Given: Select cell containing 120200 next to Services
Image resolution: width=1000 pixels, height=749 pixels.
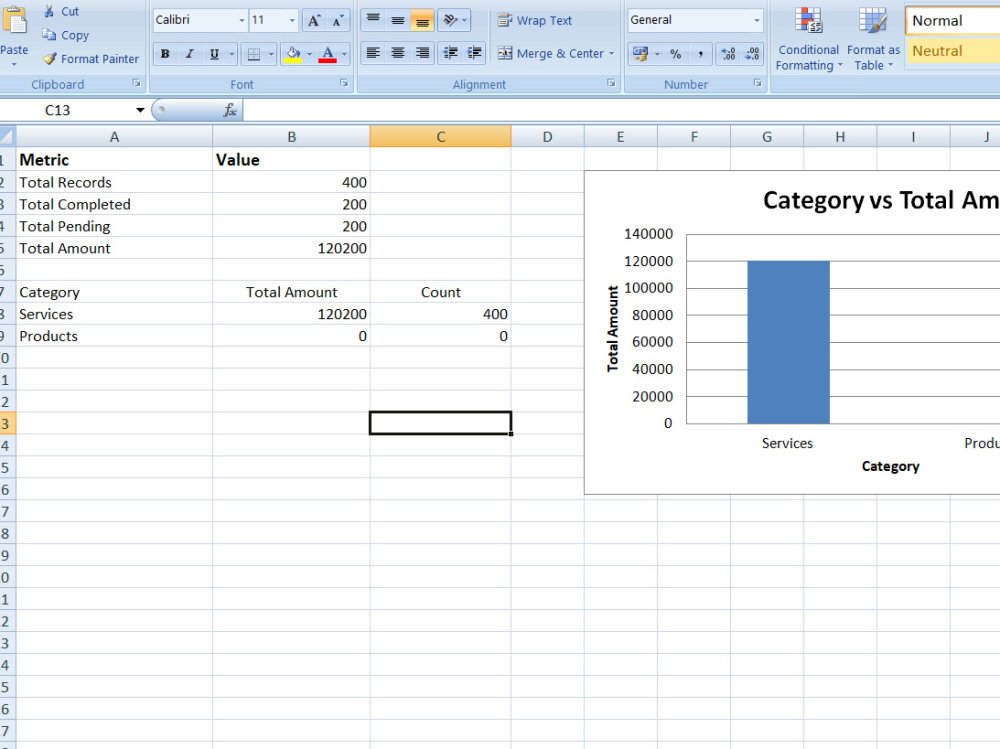Looking at the screenshot, I should (x=291, y=314).
